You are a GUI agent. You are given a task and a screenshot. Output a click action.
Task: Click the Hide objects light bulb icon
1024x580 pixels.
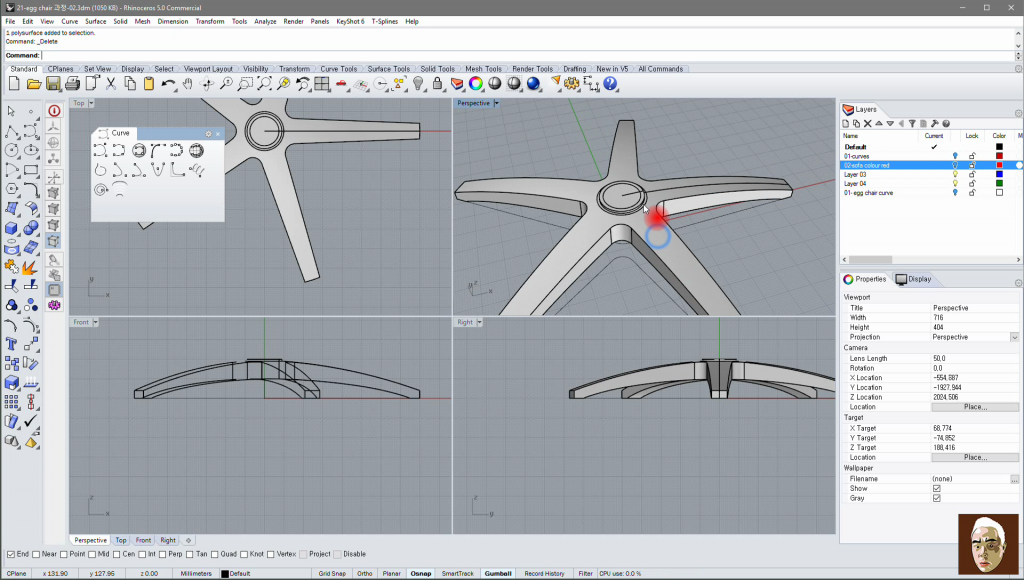tap(419, 84)
